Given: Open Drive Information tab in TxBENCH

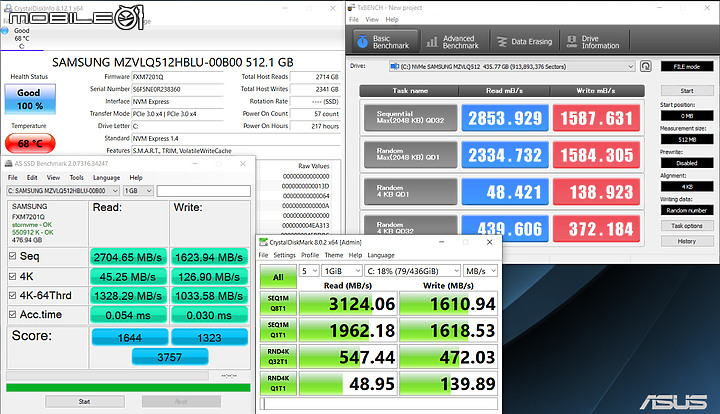Looking at the screenshot, I should 594,42.
